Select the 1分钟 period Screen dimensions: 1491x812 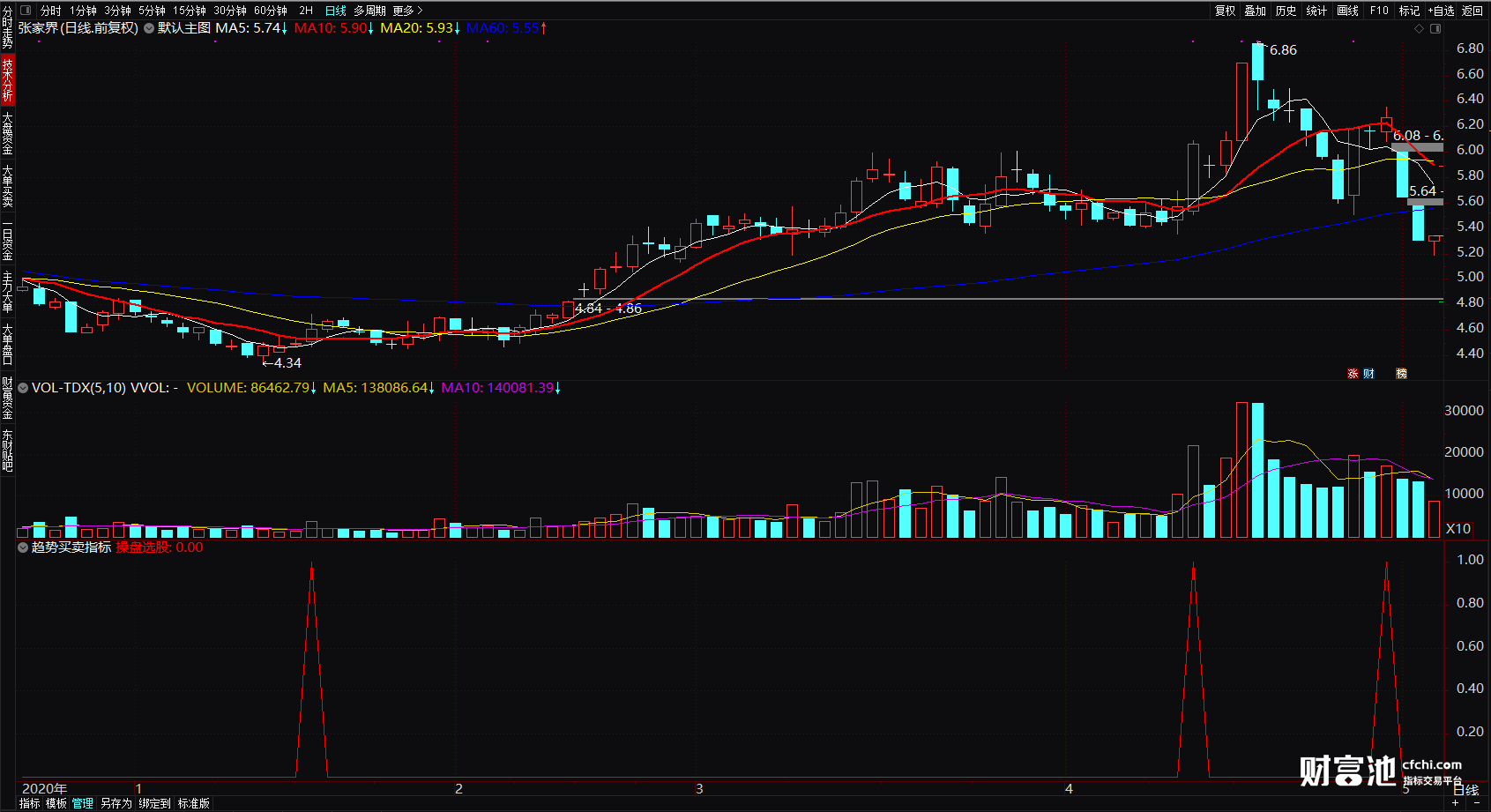pyautogui.click(x=84, y=11)
